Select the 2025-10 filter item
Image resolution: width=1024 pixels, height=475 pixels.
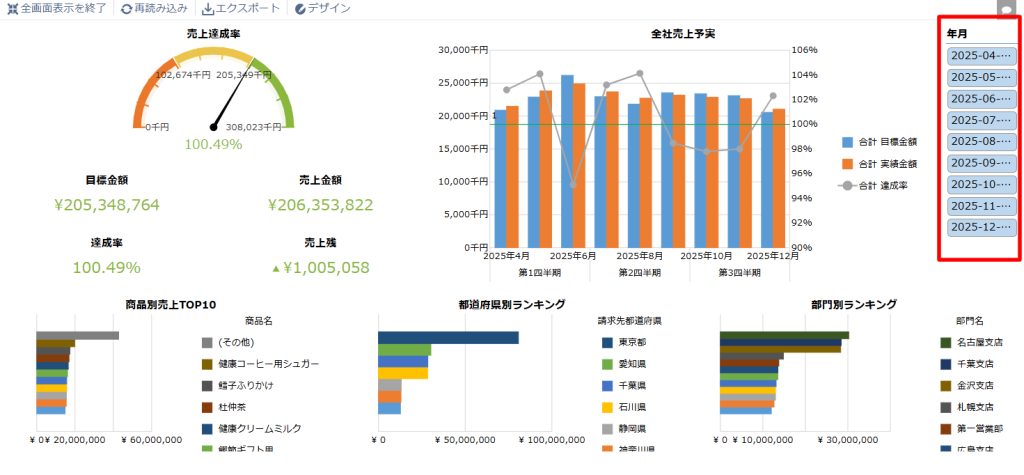tap(982, 185)
